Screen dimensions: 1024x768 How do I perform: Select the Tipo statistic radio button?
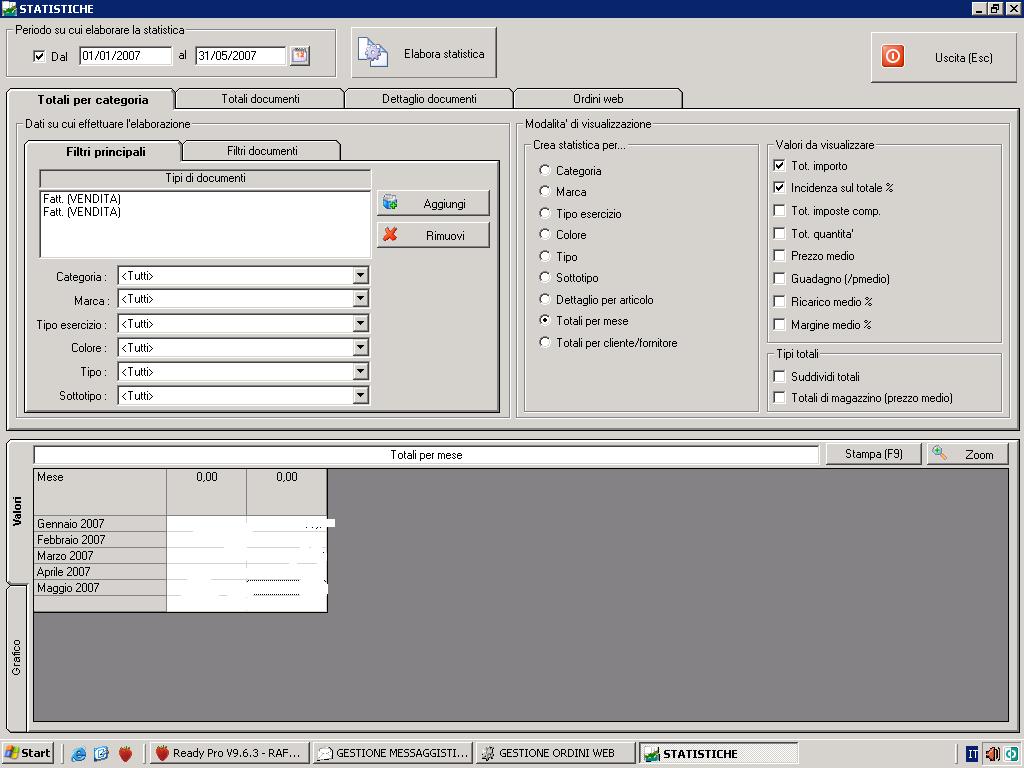545,256
